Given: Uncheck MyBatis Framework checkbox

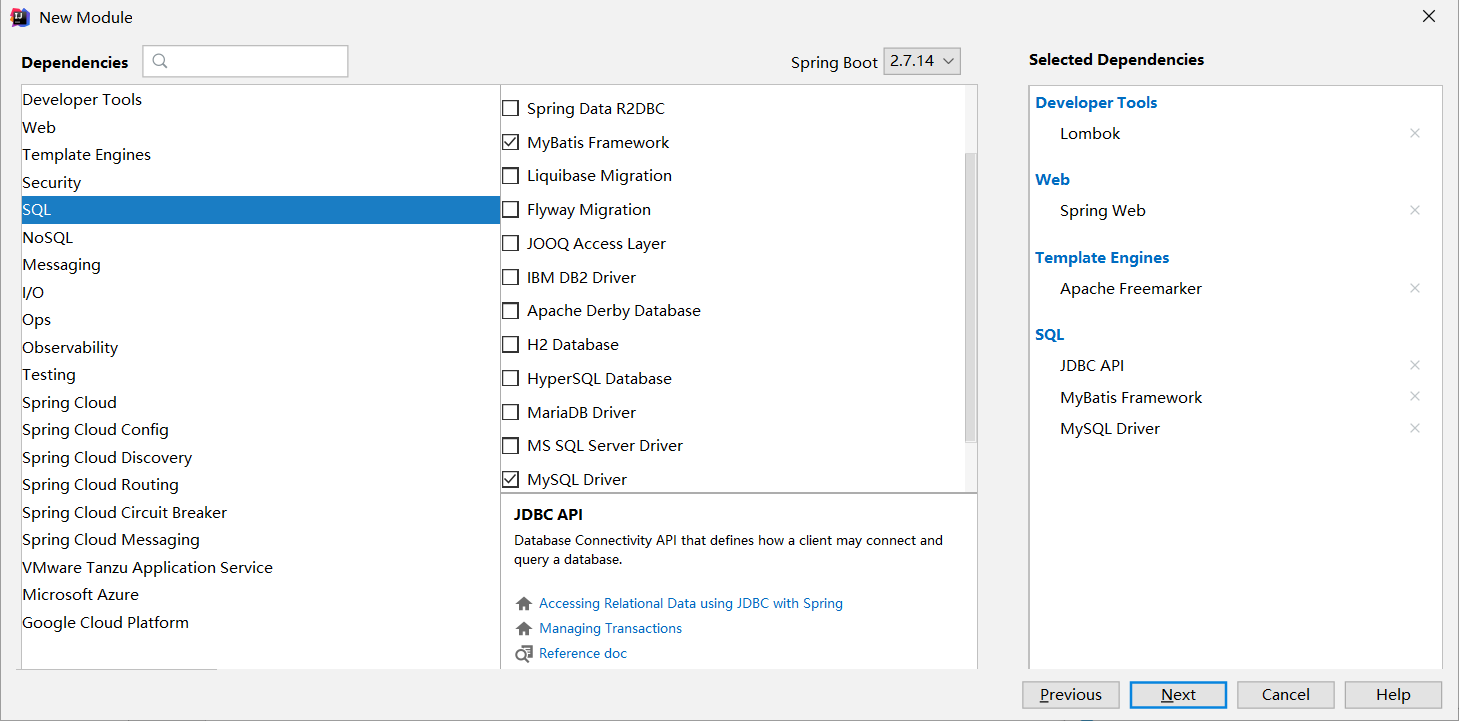Looking at the screenshot, I should (x=510, y=142).
